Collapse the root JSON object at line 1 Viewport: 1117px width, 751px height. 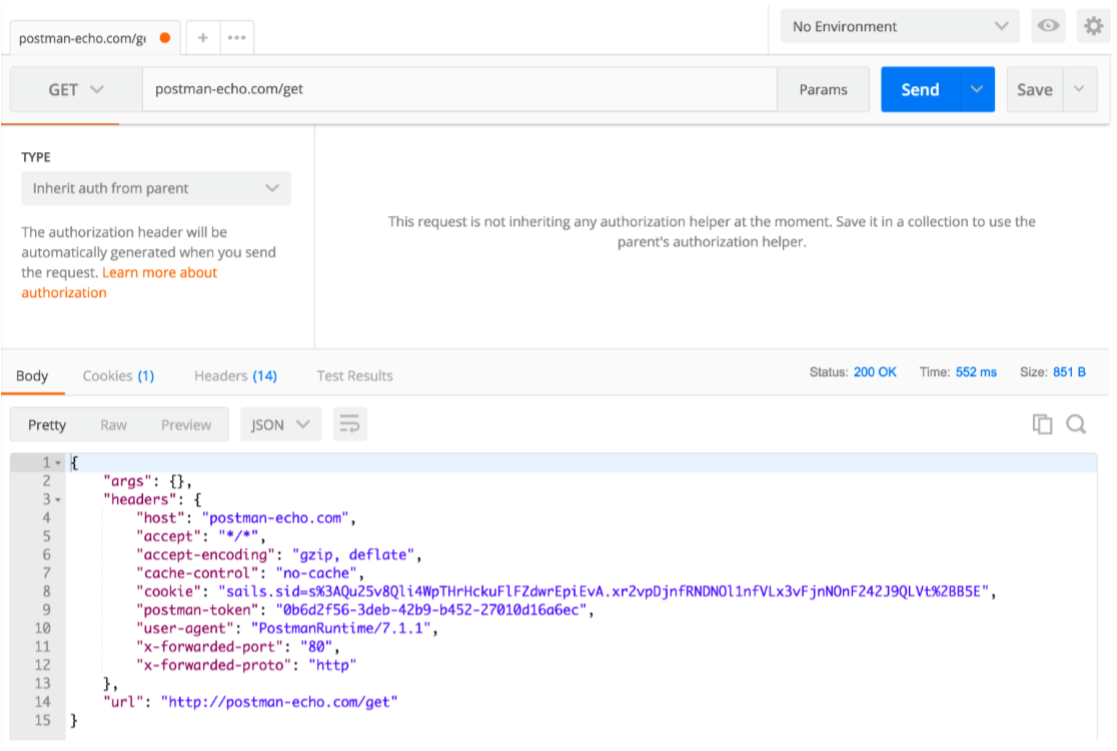click(x=58, y=463)
